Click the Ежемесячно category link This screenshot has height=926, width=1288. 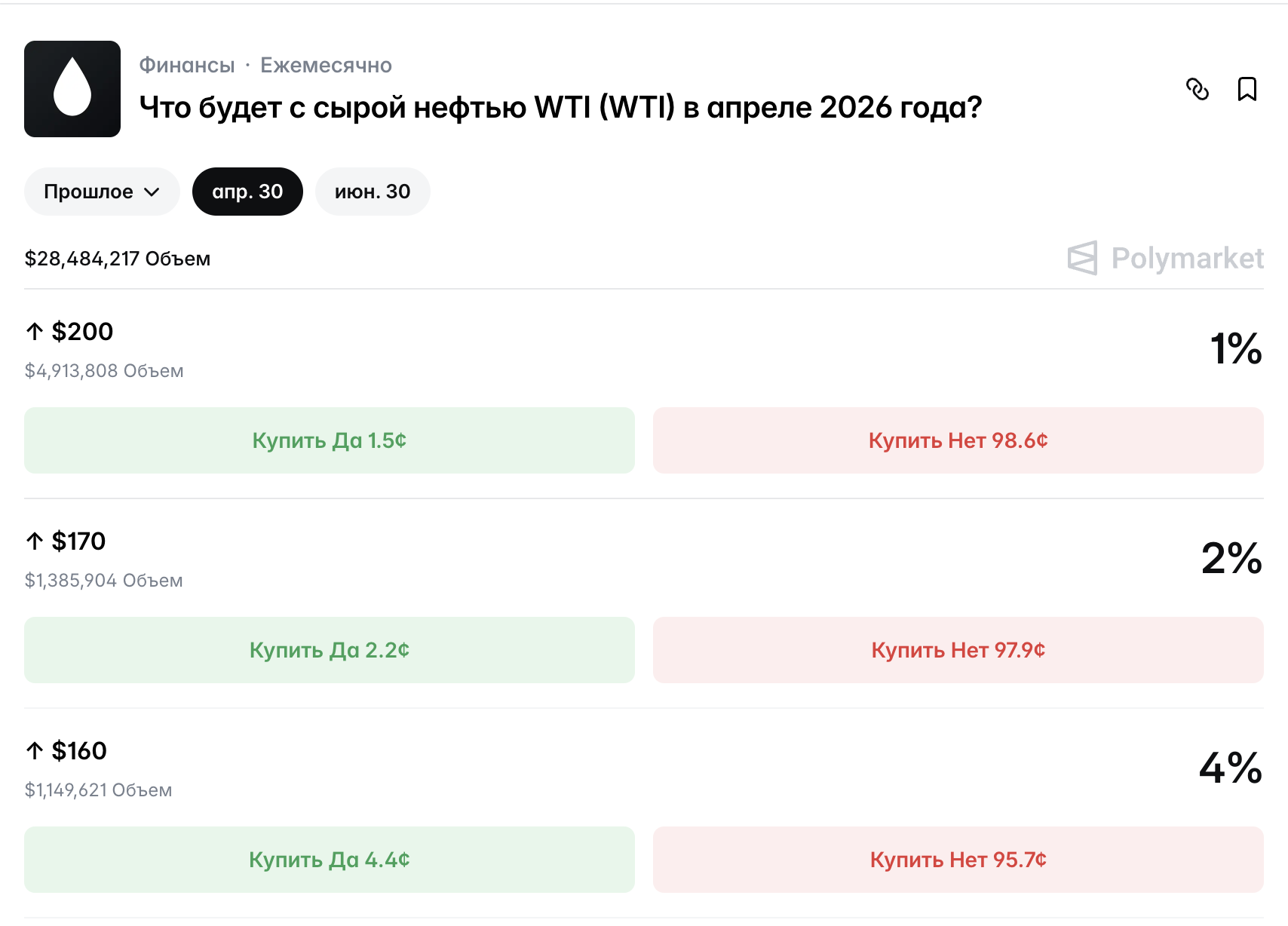pos(326,66)
